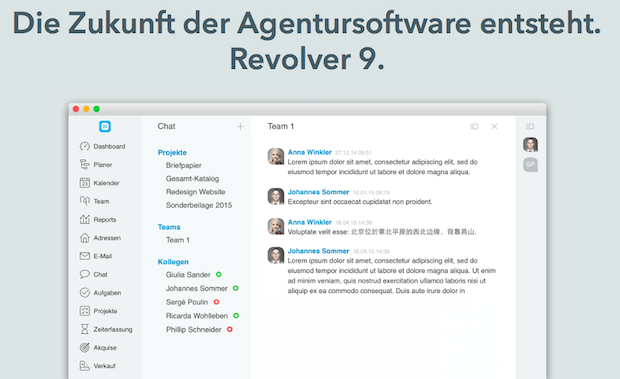Image resolution: width=620 pixels, height=379 pixels.
Task: Open the Aufgaben checkmark icon
Action: (x=85, y=292)
